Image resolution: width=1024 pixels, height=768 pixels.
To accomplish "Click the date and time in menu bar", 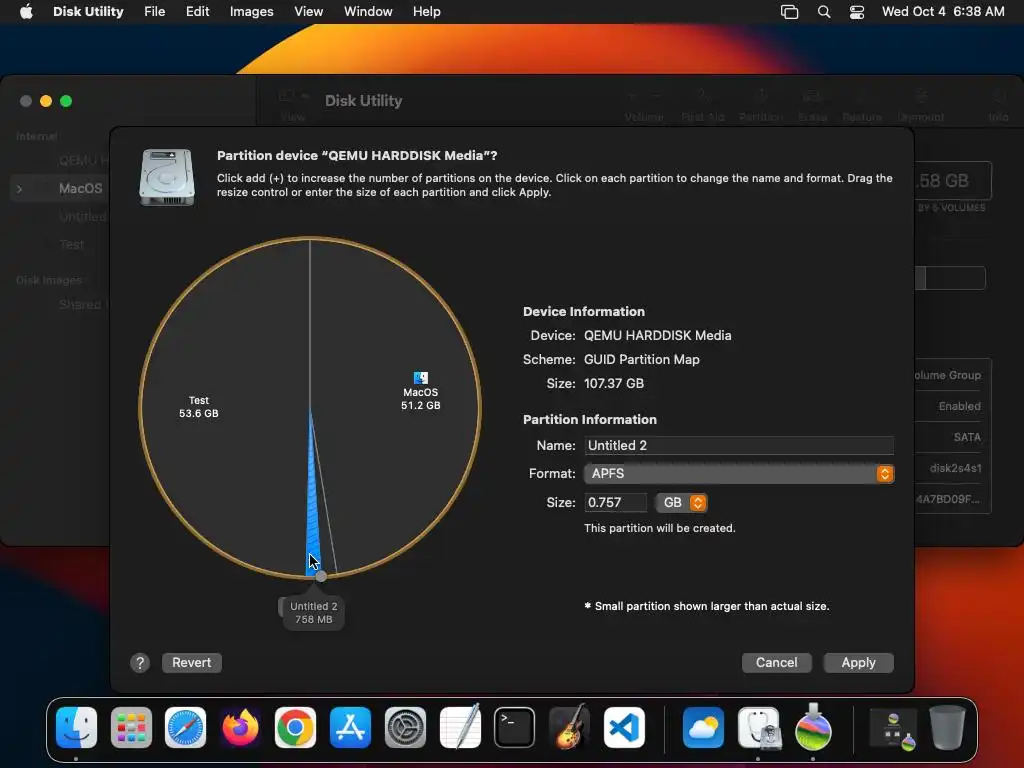I will [943, 12].
